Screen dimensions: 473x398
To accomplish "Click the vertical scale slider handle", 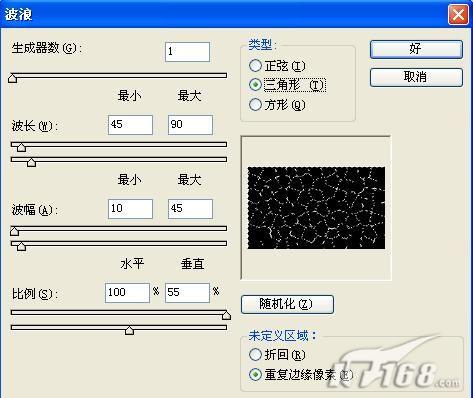I will [x=129, y=330].
